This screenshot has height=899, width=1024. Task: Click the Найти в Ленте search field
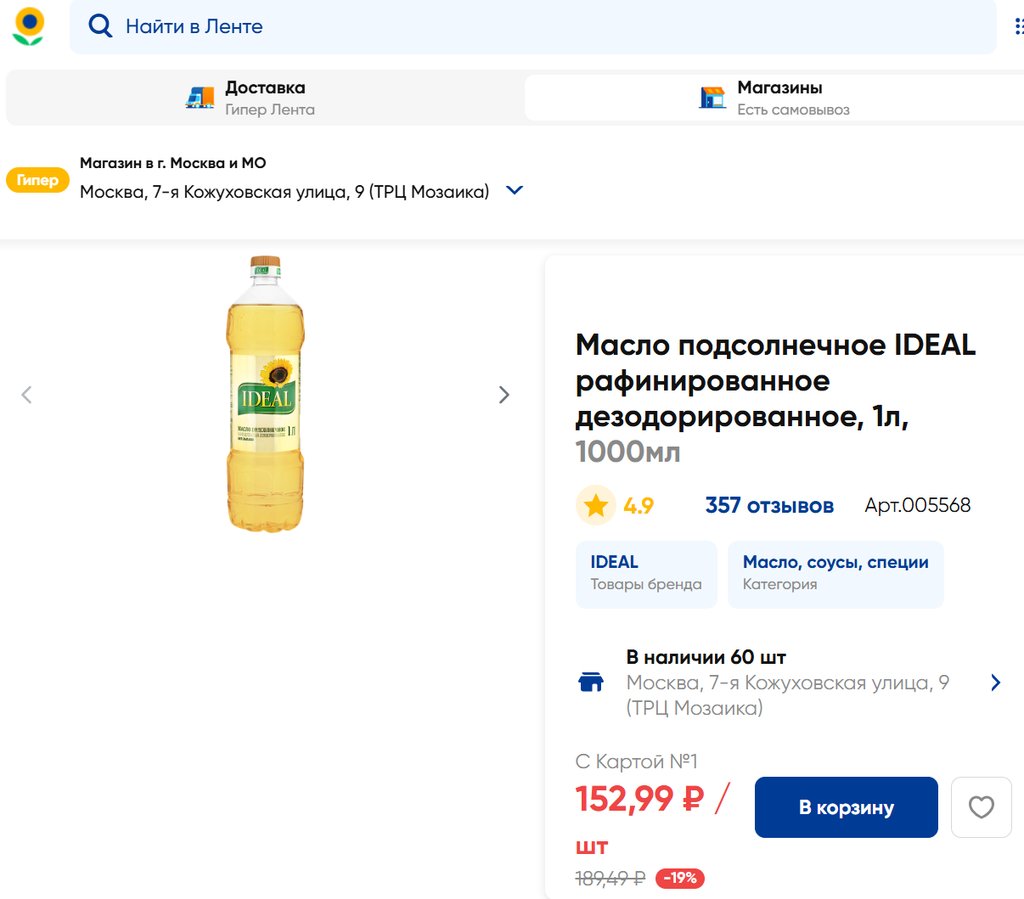point(540,26)
